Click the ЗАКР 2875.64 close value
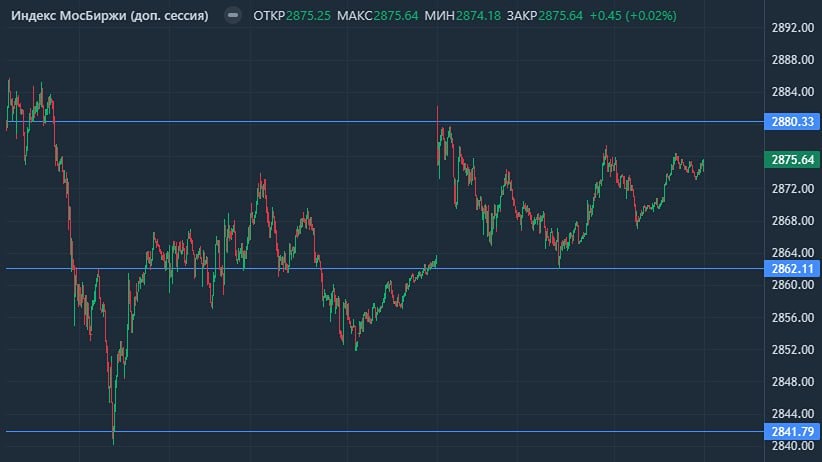The width and height of the screenshot is (822, 462). pos(544,16)
